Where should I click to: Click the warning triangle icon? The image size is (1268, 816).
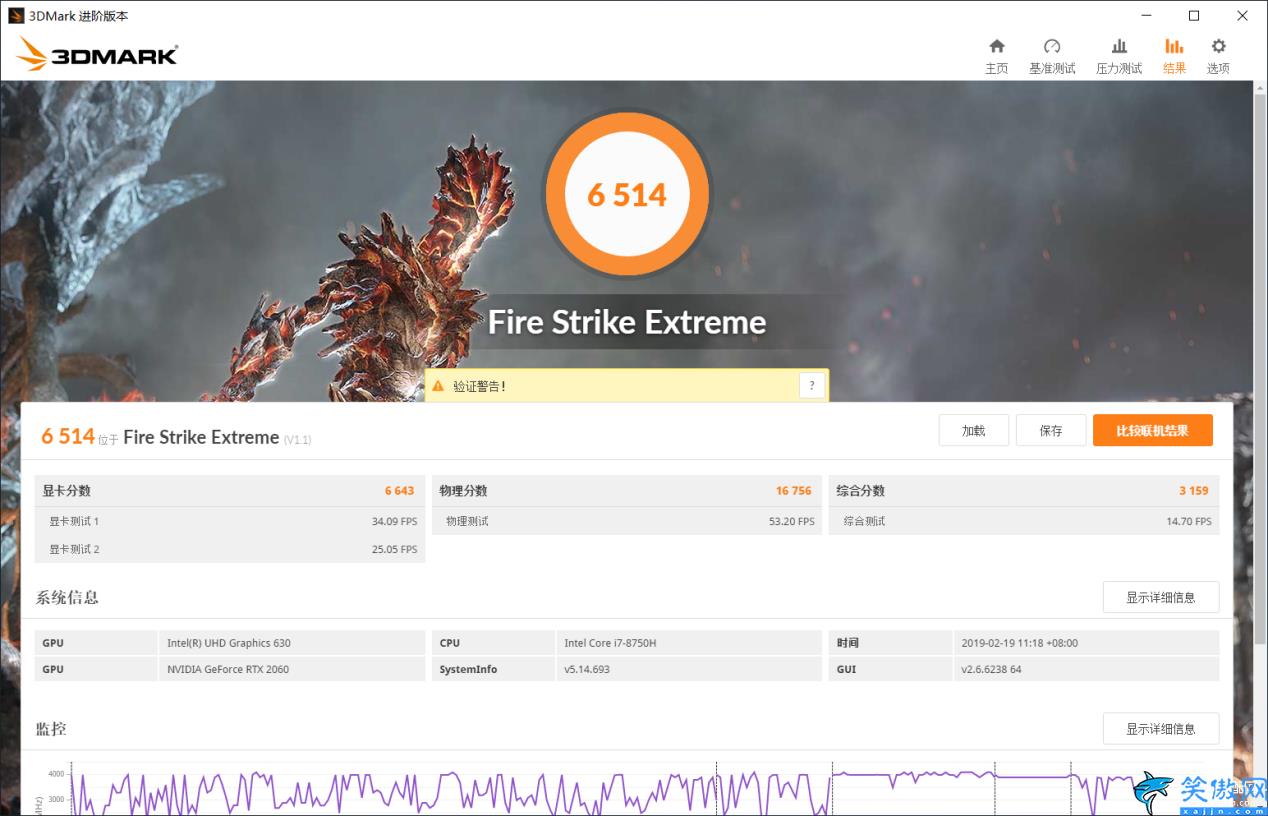(x=438, y=385)
